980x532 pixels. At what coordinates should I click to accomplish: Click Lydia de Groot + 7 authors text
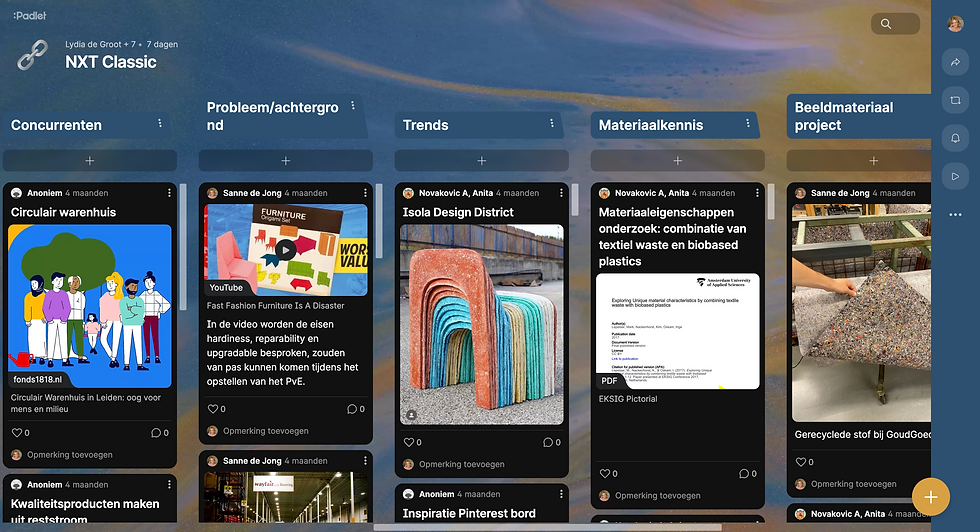point(100,44)
